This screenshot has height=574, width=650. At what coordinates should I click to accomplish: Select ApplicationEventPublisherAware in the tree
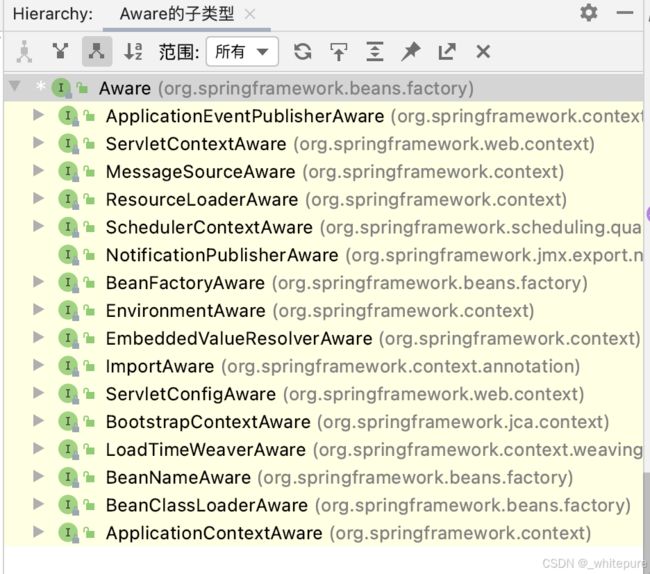[x=245, y=116]
